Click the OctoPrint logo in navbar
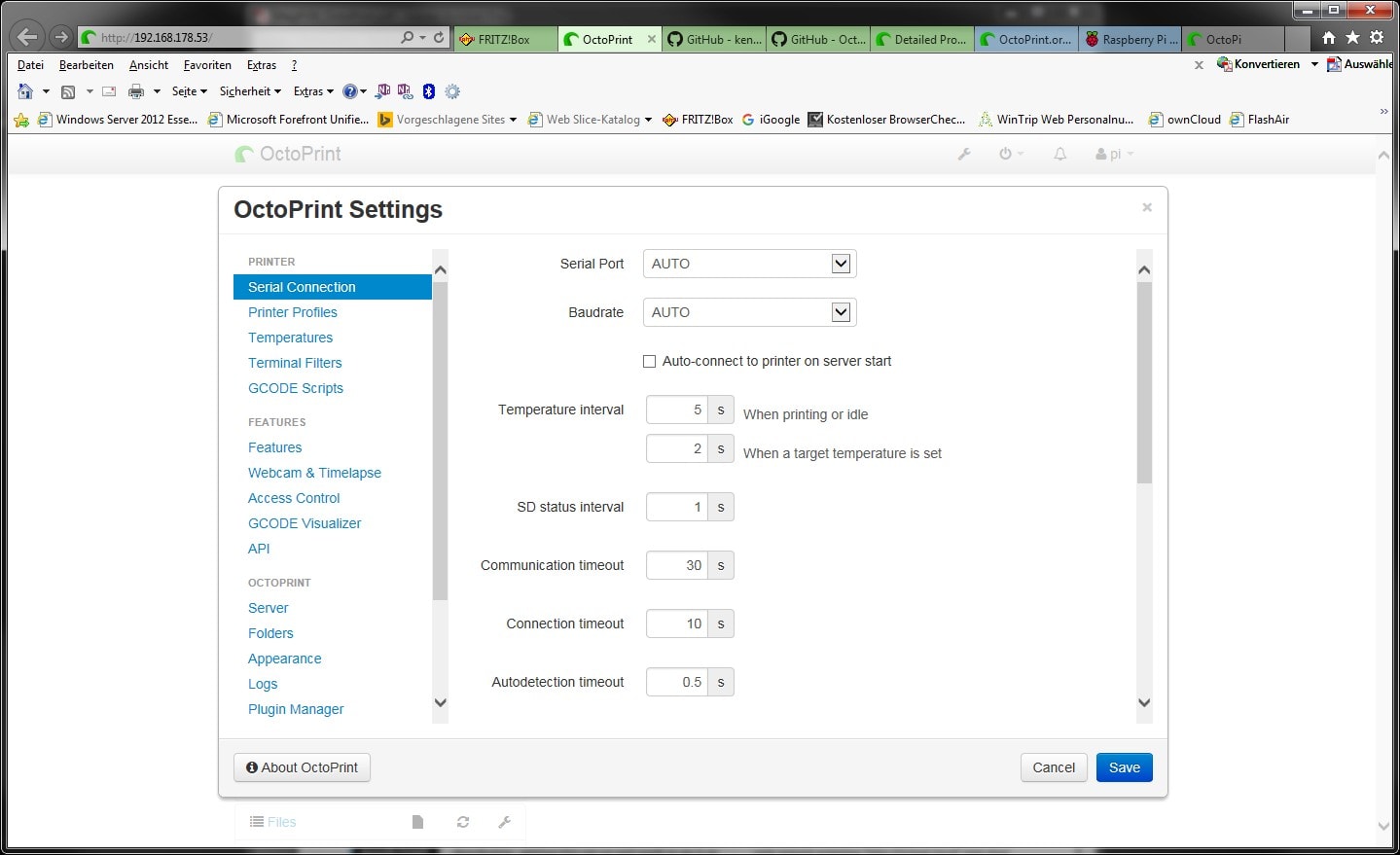1400x855 pixels. (x=289, y=154)
